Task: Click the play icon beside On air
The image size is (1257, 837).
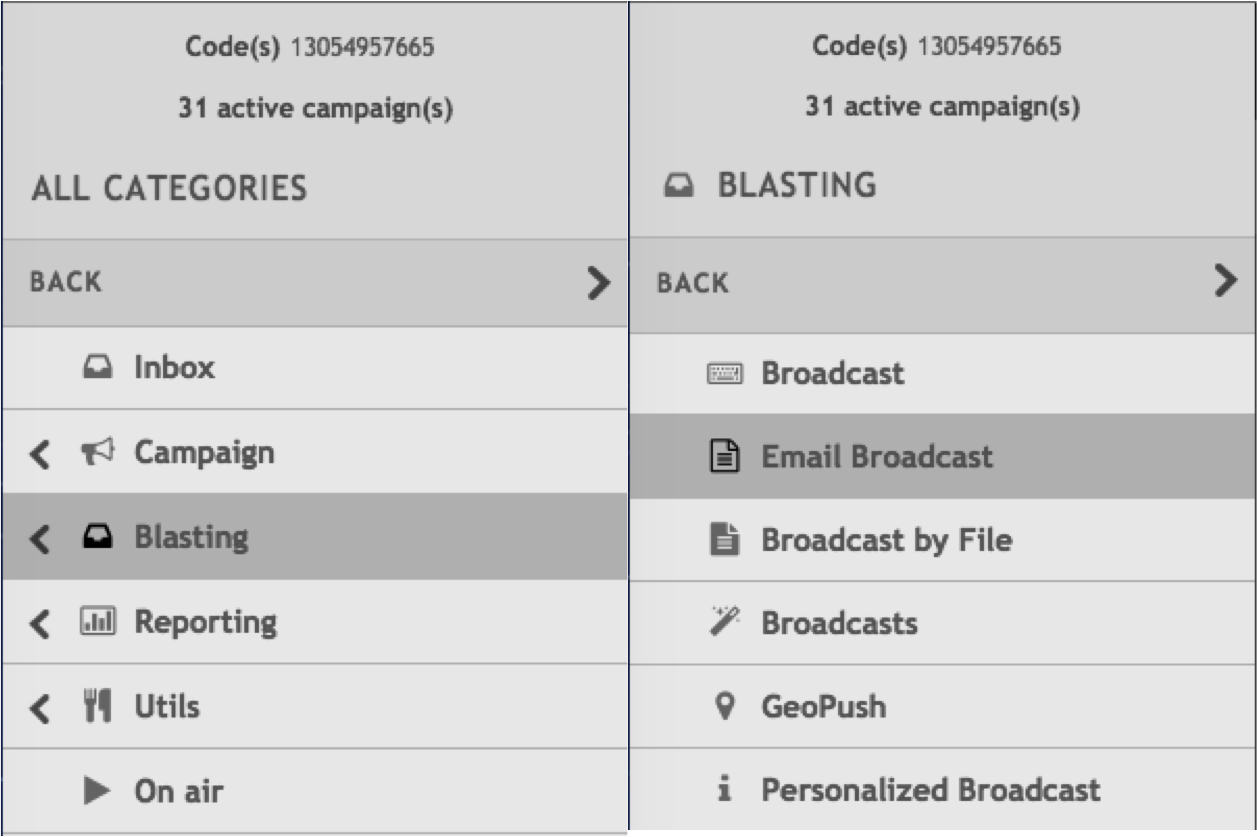Action: pos(97,791)
